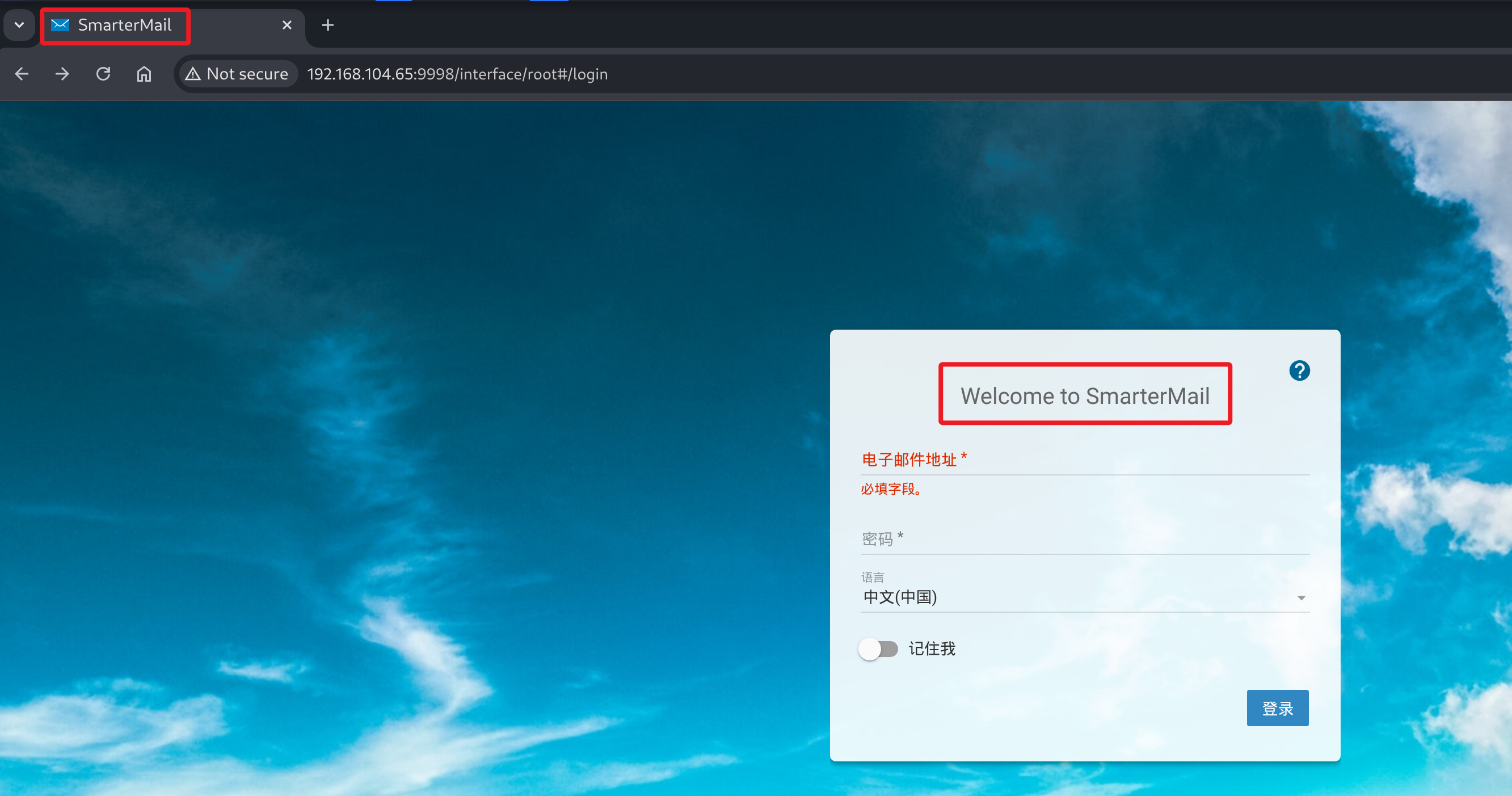
Task: Select the SmarterMail browser tab
Action: click(124, 25)
